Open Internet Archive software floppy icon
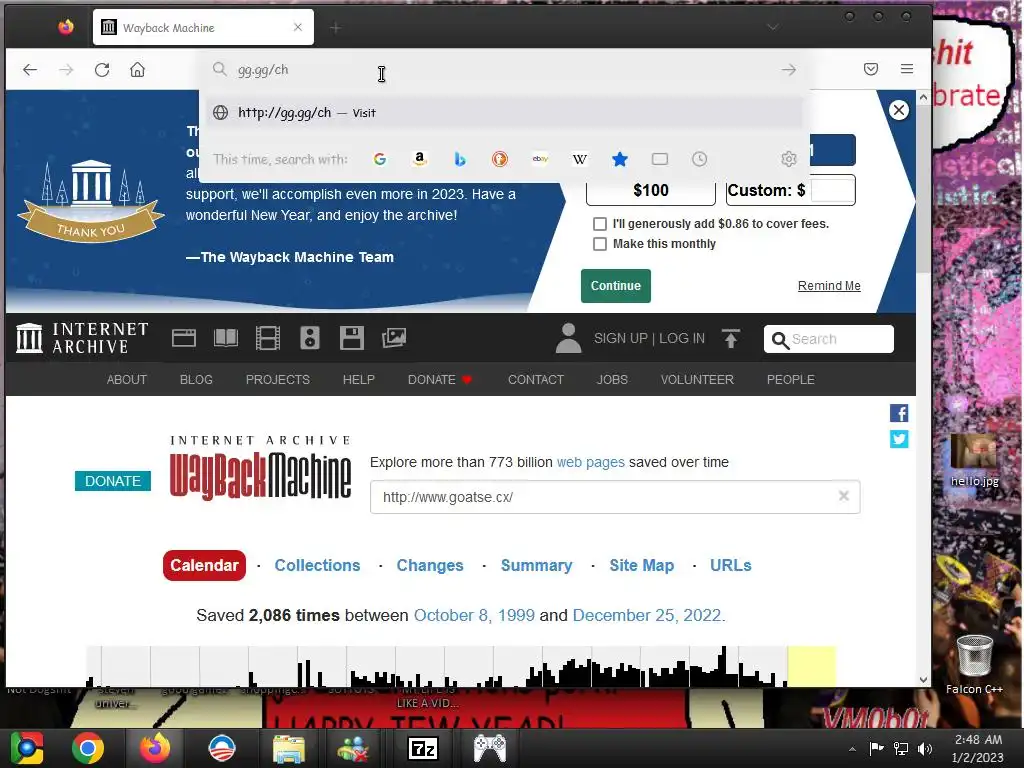The width and height of the screenshot is (1024, 768). coord(351,338)
